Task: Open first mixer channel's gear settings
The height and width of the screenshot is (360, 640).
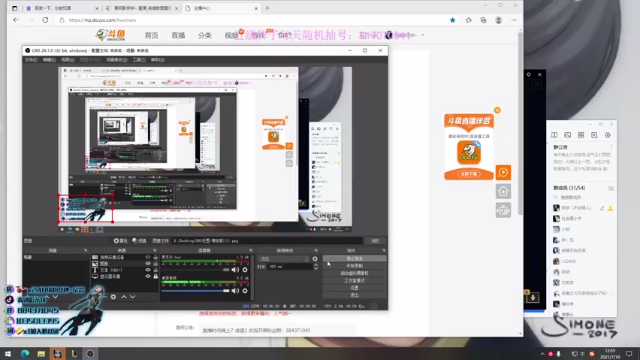Action: 245,270
